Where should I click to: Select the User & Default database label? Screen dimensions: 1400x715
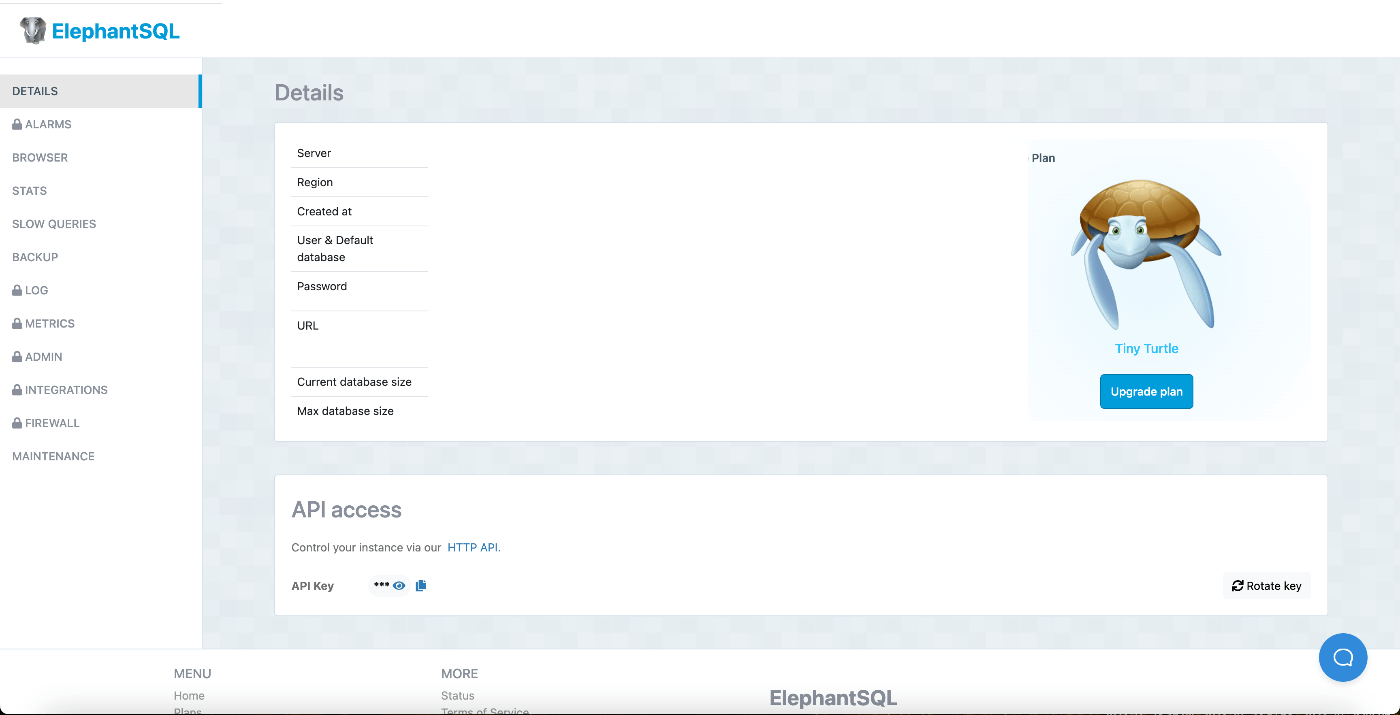pos(335,249)
